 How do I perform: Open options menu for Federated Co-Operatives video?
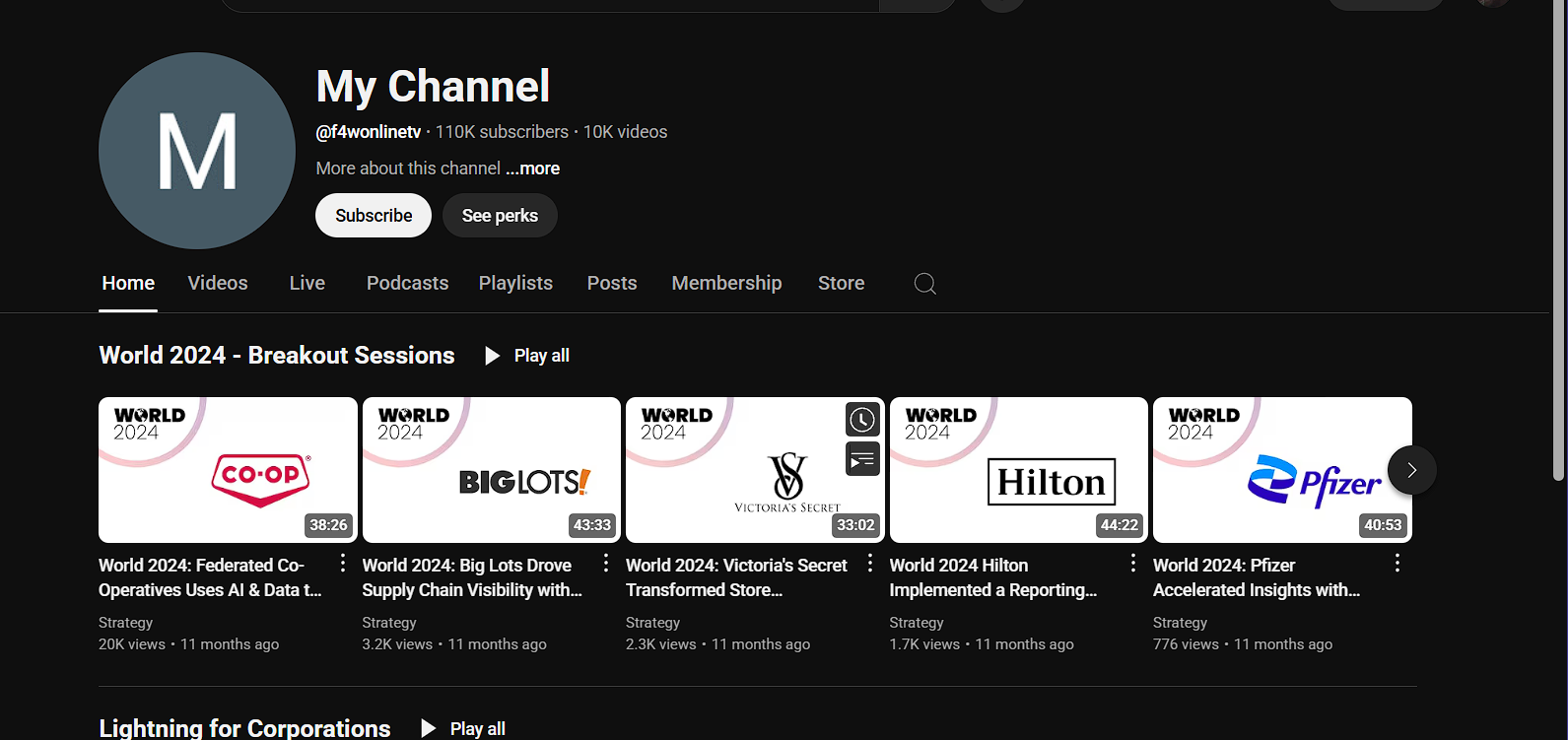coord(342,563)
